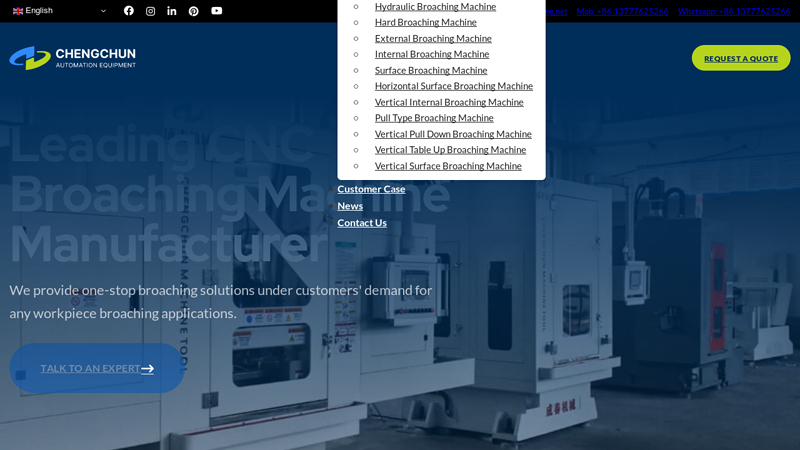Open the YouTube social icon
Screen dimensions: 800x450
coord(216,11)
